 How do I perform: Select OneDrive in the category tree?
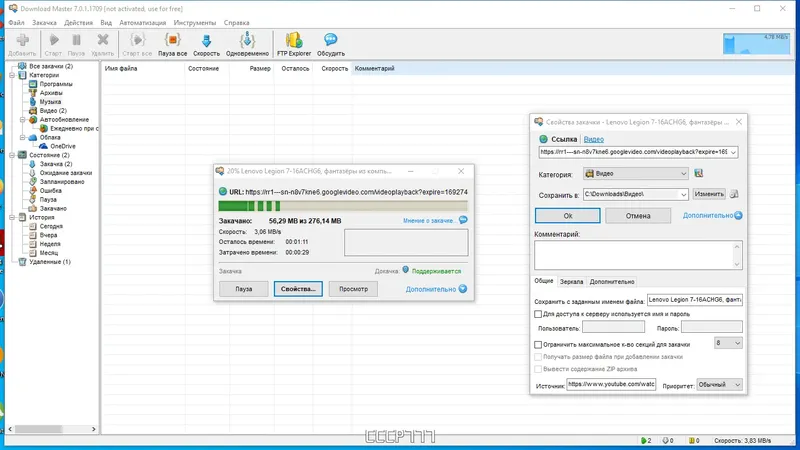click(62, 146)
